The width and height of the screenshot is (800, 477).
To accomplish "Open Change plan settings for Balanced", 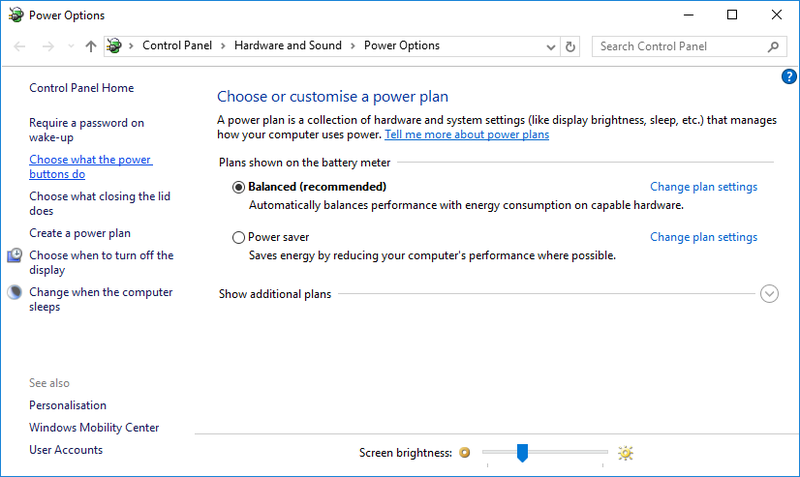I will click(x=703, y=187).
